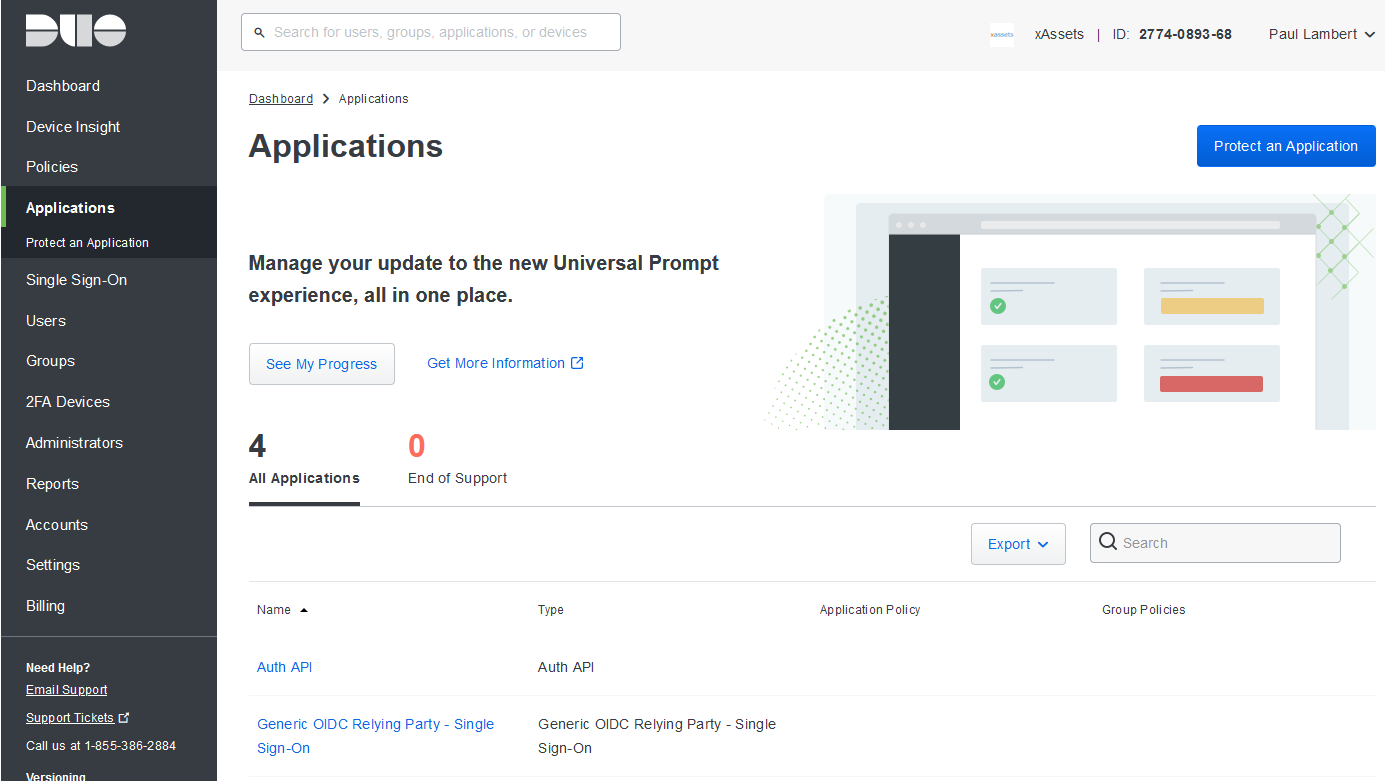The height and width of the screenshot is (781, 1385).
Task: Expand the Versioning section at the sidebar bottom
Action: [x=56, y=776]
